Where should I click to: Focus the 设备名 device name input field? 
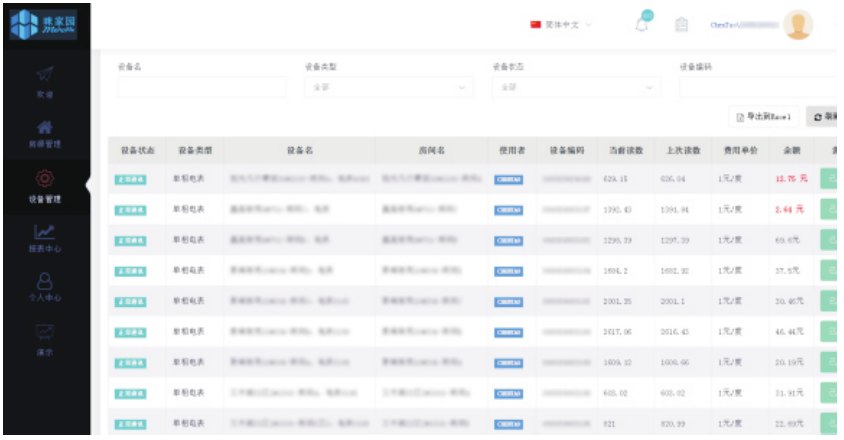200,88
